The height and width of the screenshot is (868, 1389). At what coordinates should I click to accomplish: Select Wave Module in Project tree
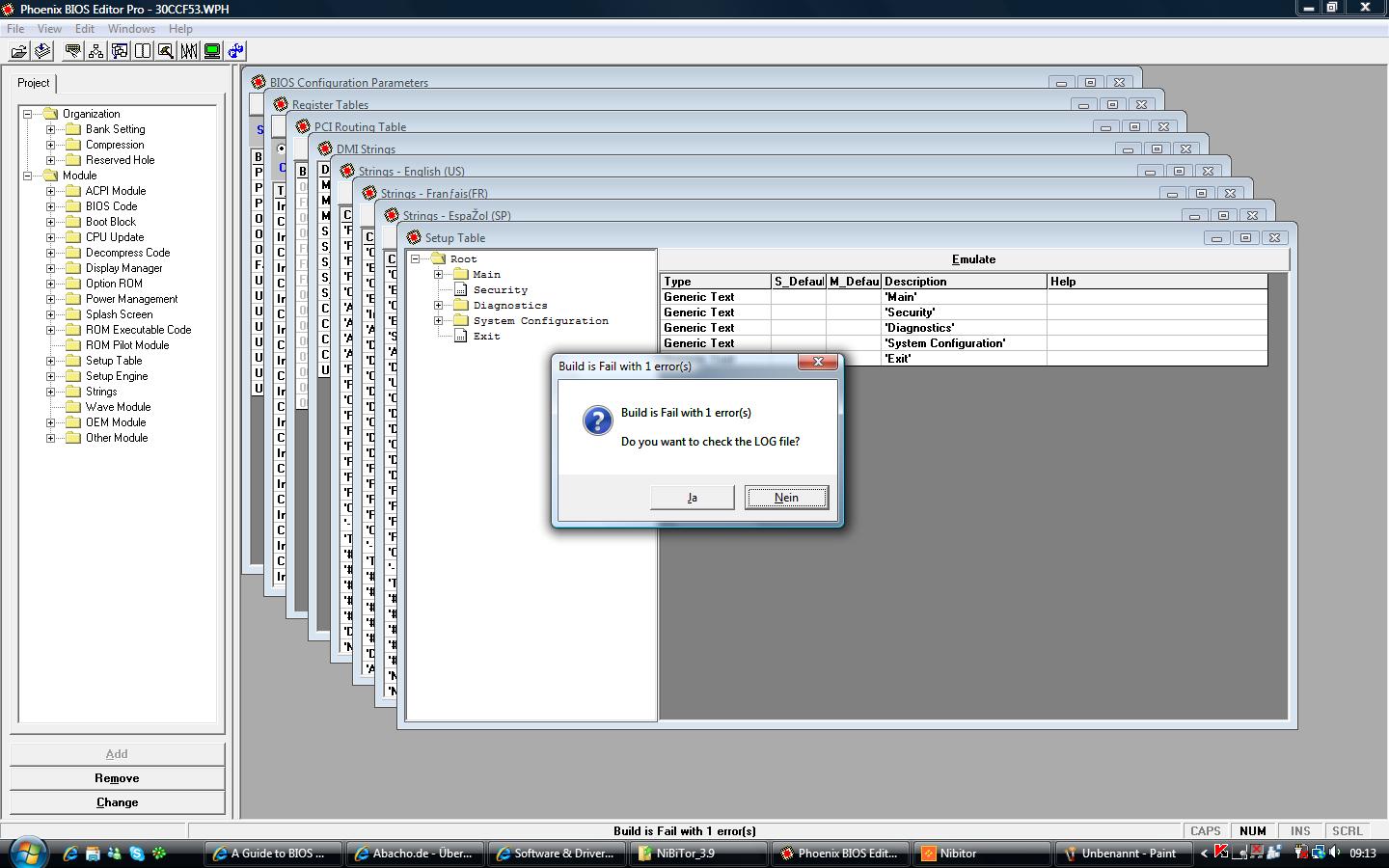118,407
